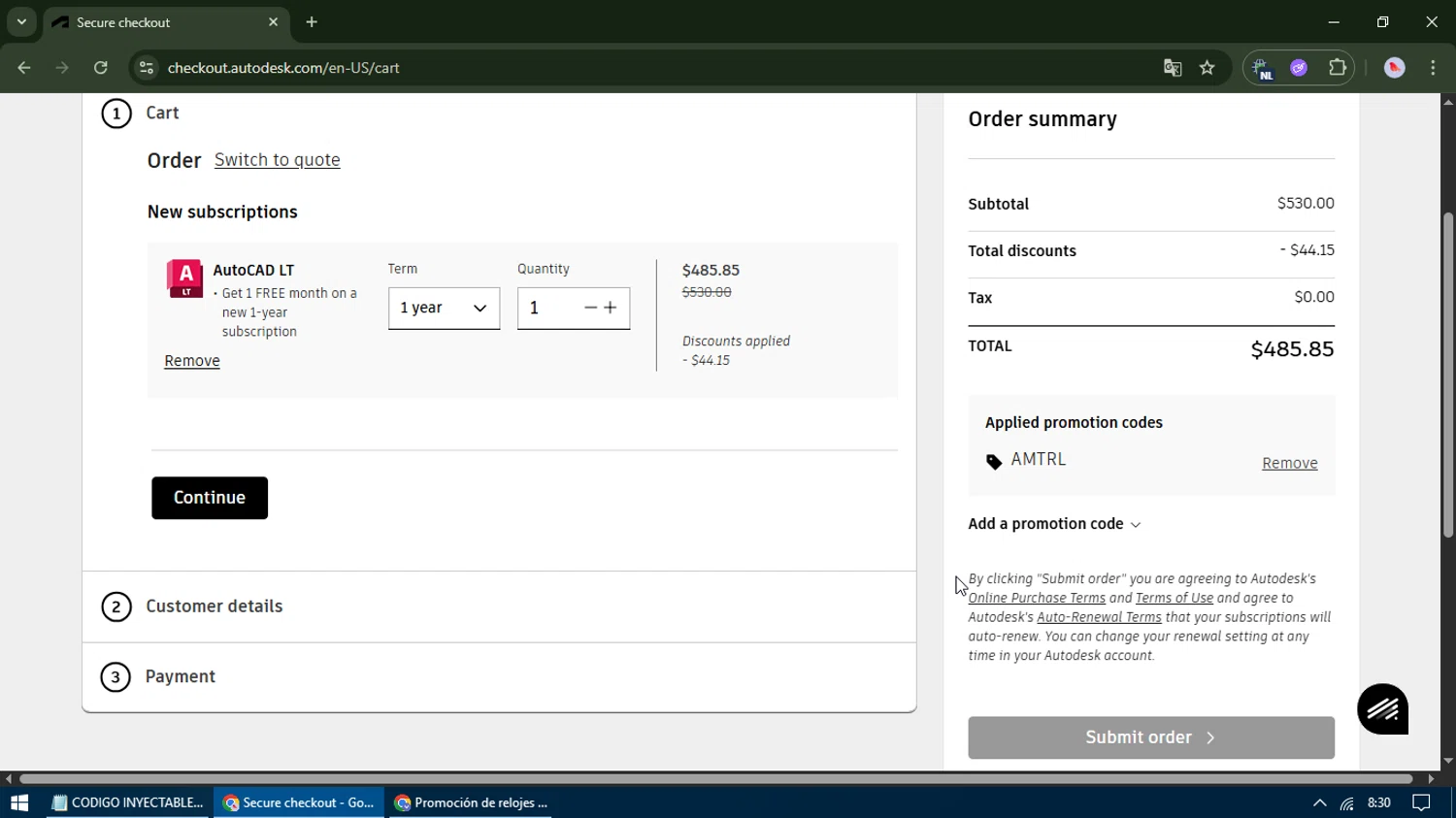Switch to Promoción de relojes taskbar window
The height and width of the screenshot is (818, 1456).
coord(471,802)
